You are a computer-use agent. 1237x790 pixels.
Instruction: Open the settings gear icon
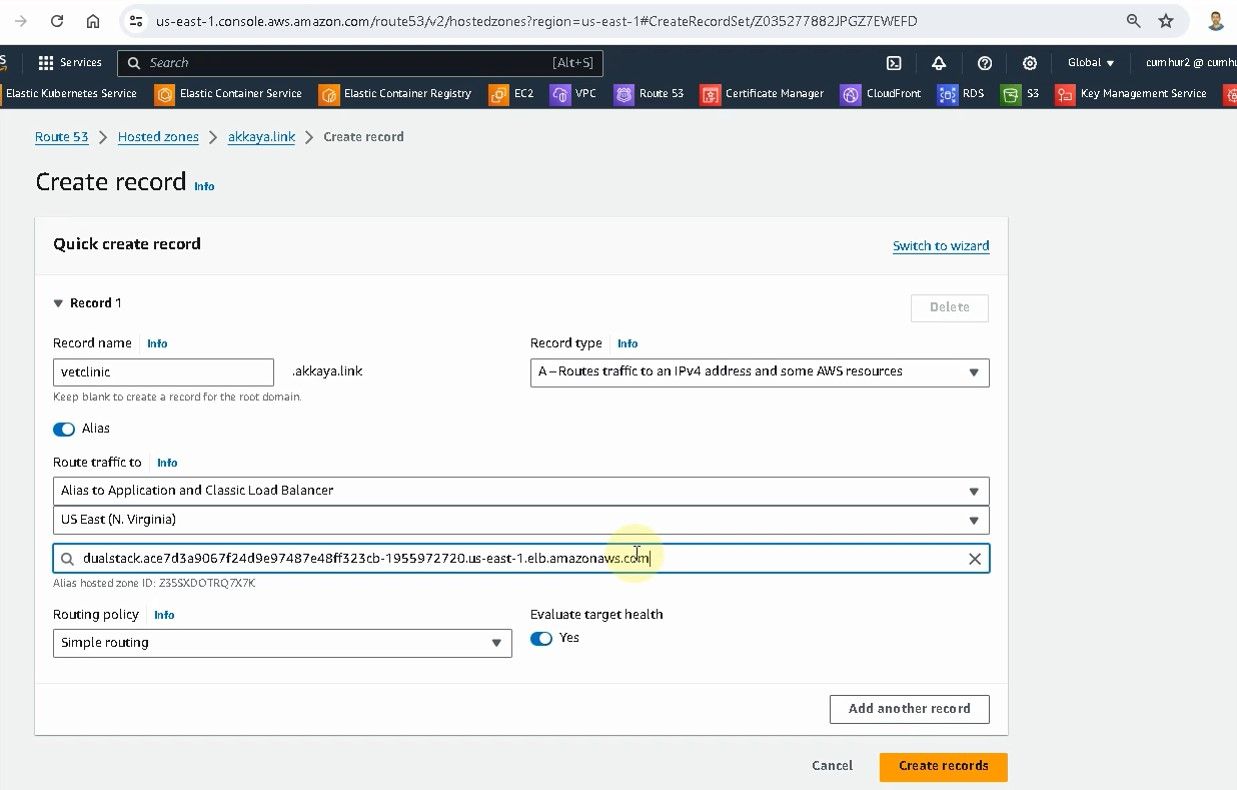click(1029, 63)
